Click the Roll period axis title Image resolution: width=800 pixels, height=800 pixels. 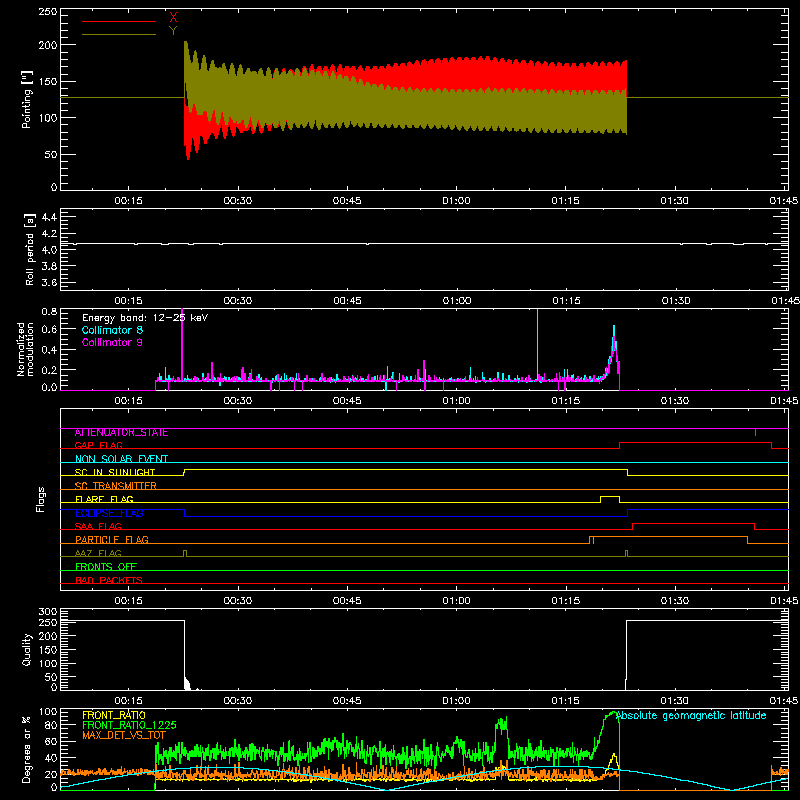click(x=30, y=249)
